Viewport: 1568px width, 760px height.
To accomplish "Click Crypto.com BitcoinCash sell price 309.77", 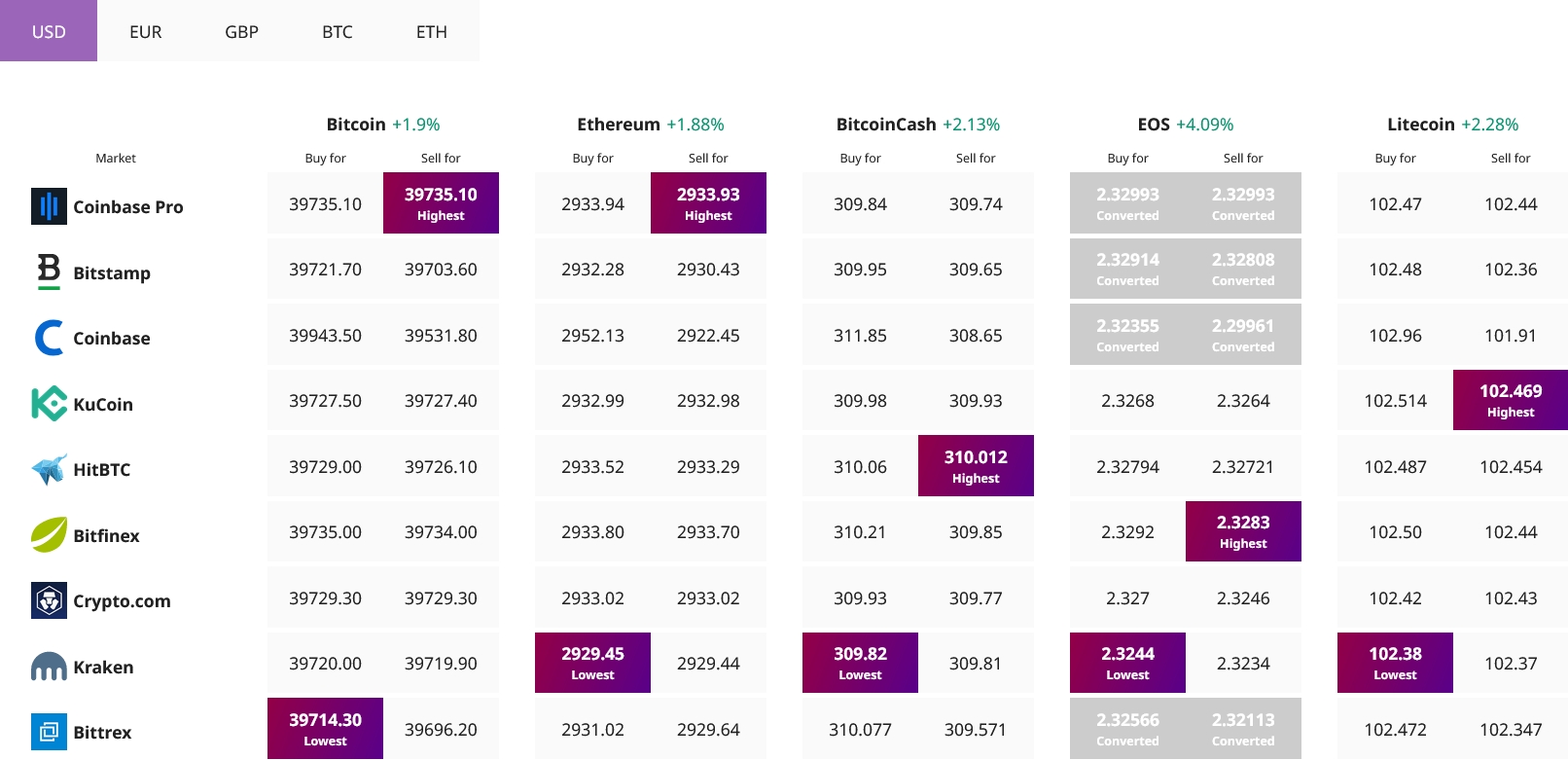I will coord(976,597).
